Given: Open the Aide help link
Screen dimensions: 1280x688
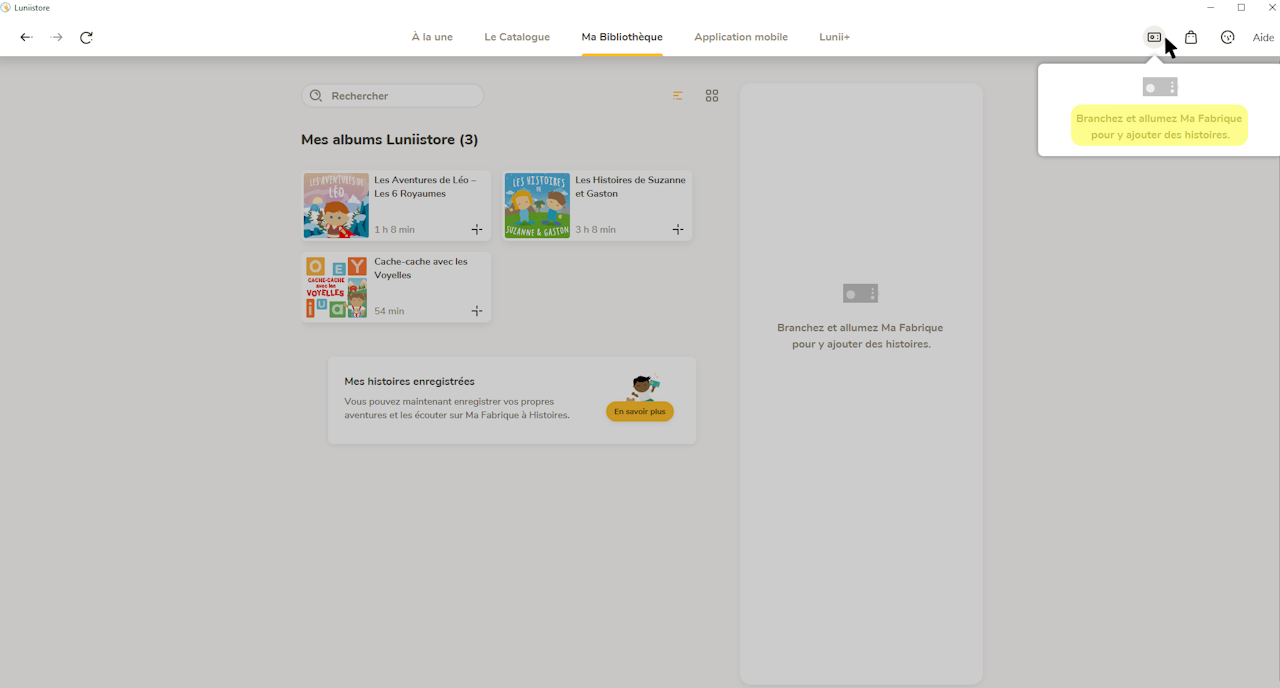Looking at the screenshot, I should pos(1263,37).
